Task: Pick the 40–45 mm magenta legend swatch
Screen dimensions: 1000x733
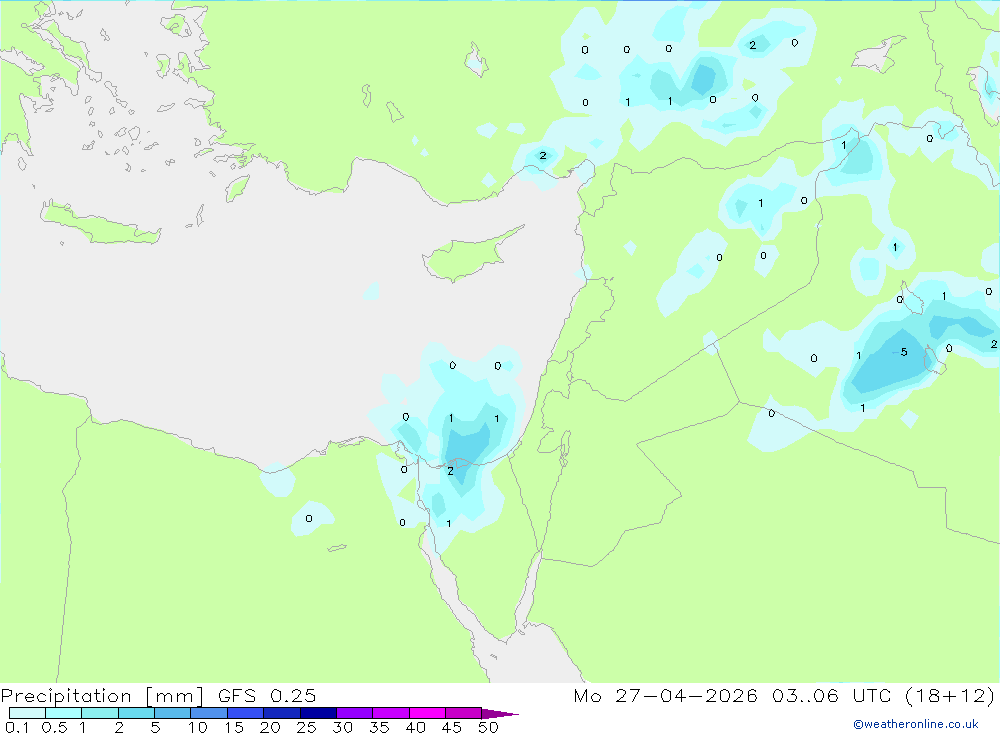Action: coord(427,713)
